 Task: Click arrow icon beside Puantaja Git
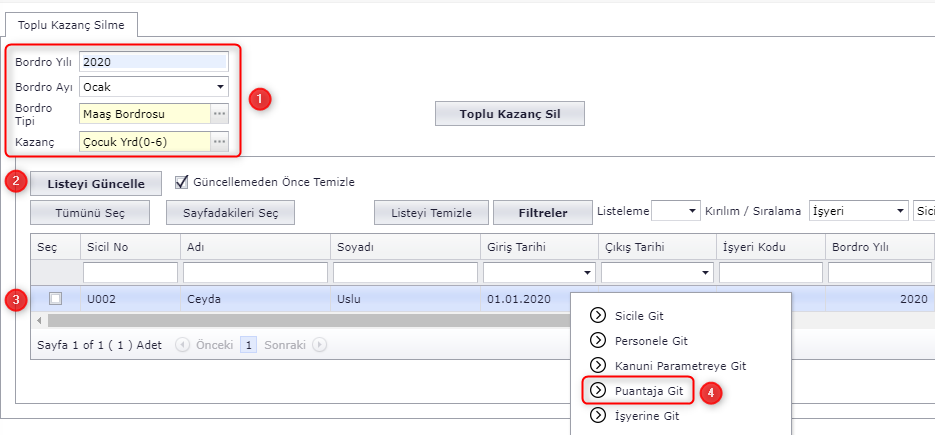(599, 391)
